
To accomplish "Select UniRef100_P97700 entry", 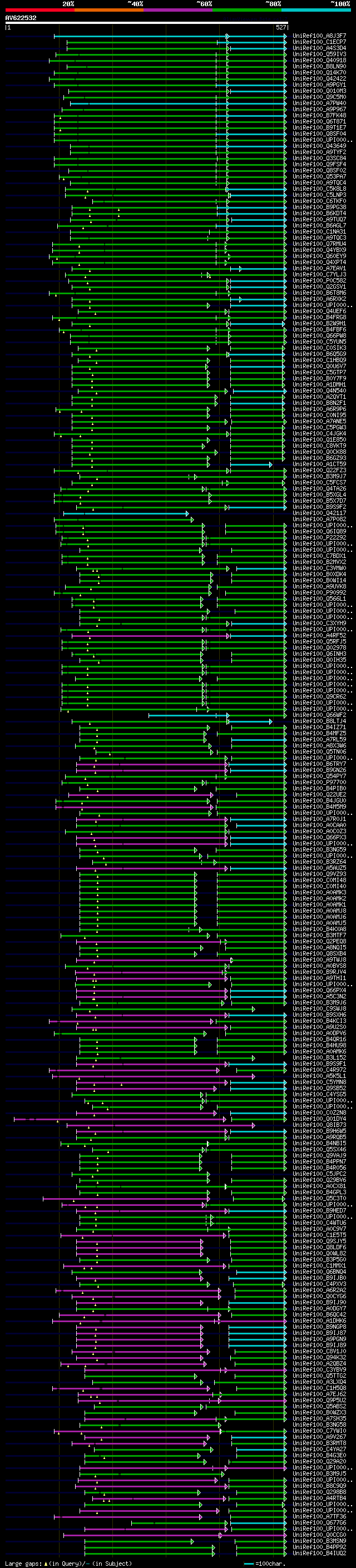I will 319,782.
